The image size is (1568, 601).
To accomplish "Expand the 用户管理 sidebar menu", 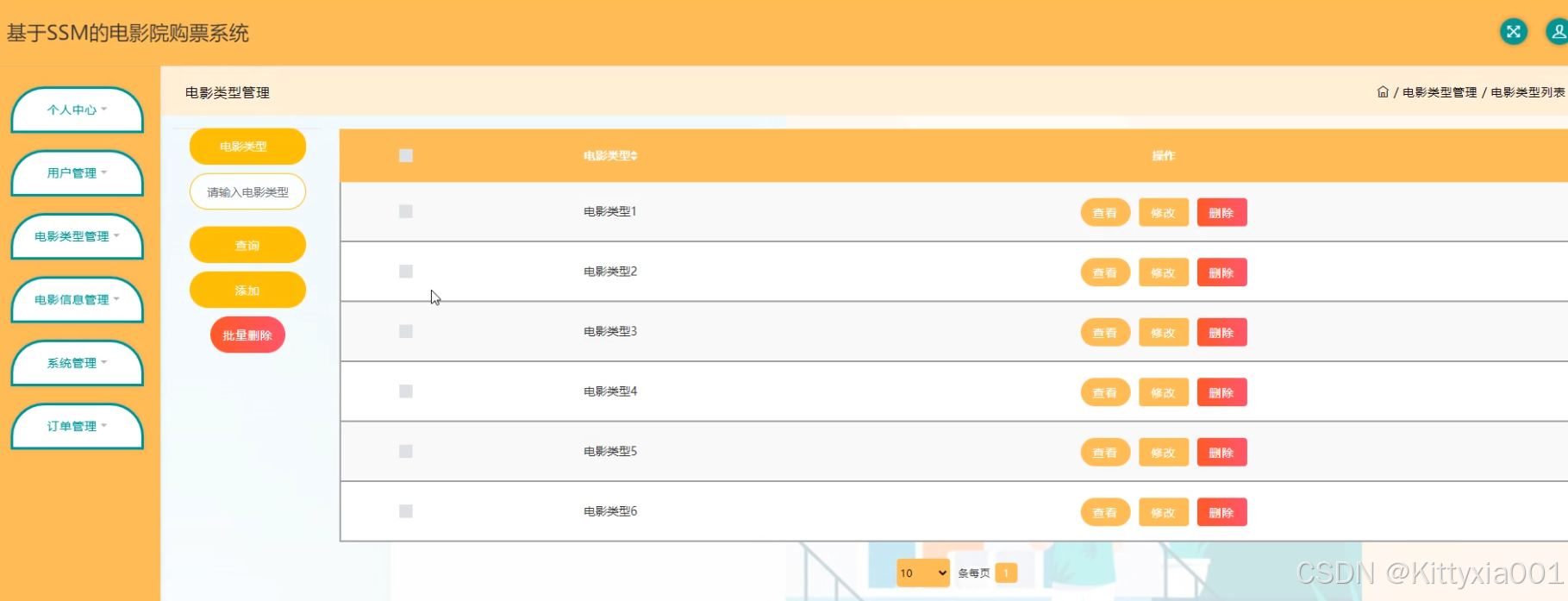I will point(77,173).
